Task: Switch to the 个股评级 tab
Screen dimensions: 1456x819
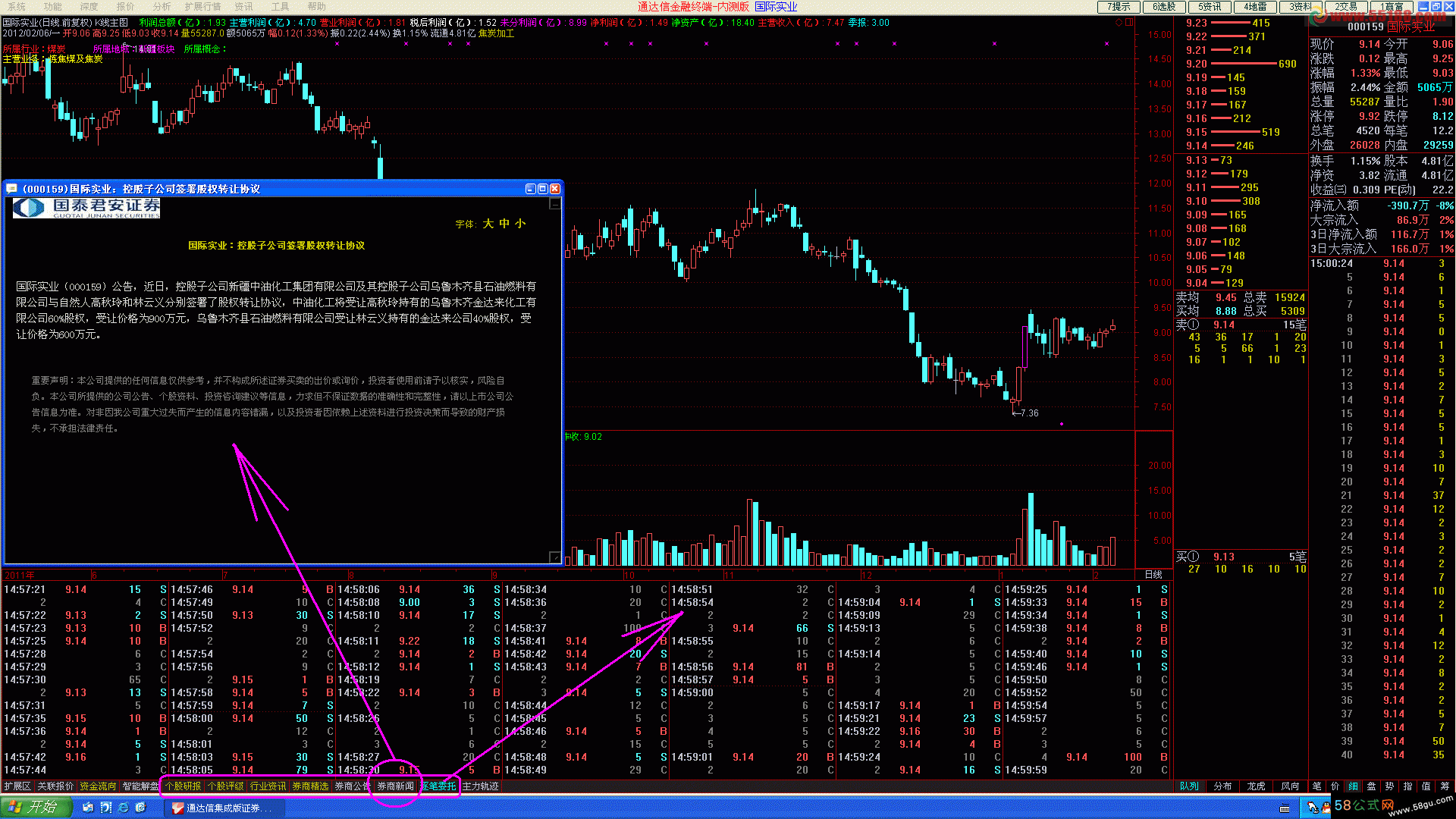Action: tap(226, 786)
